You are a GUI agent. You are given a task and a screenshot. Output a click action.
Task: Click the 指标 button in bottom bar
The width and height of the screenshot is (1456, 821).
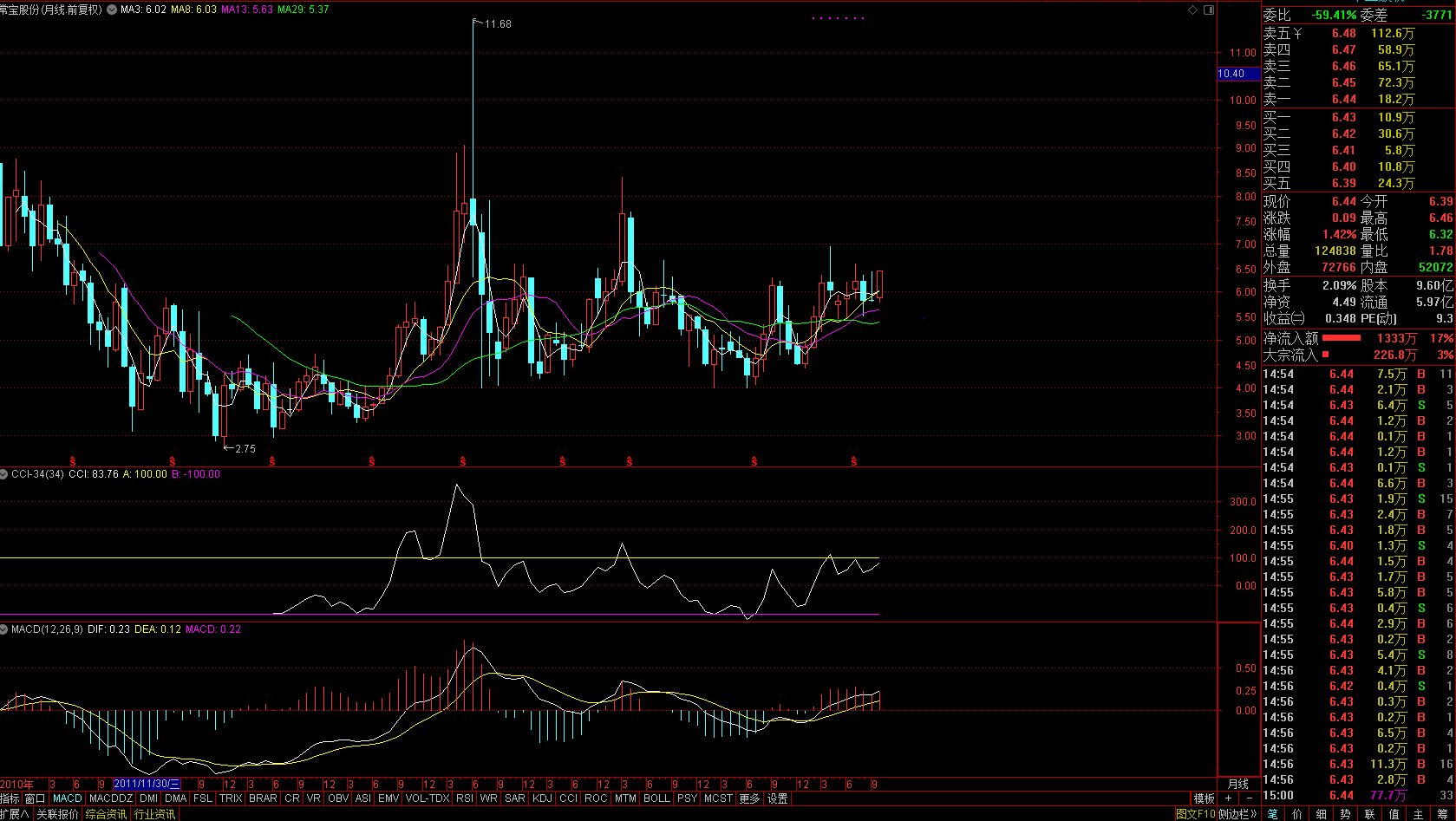10,798
